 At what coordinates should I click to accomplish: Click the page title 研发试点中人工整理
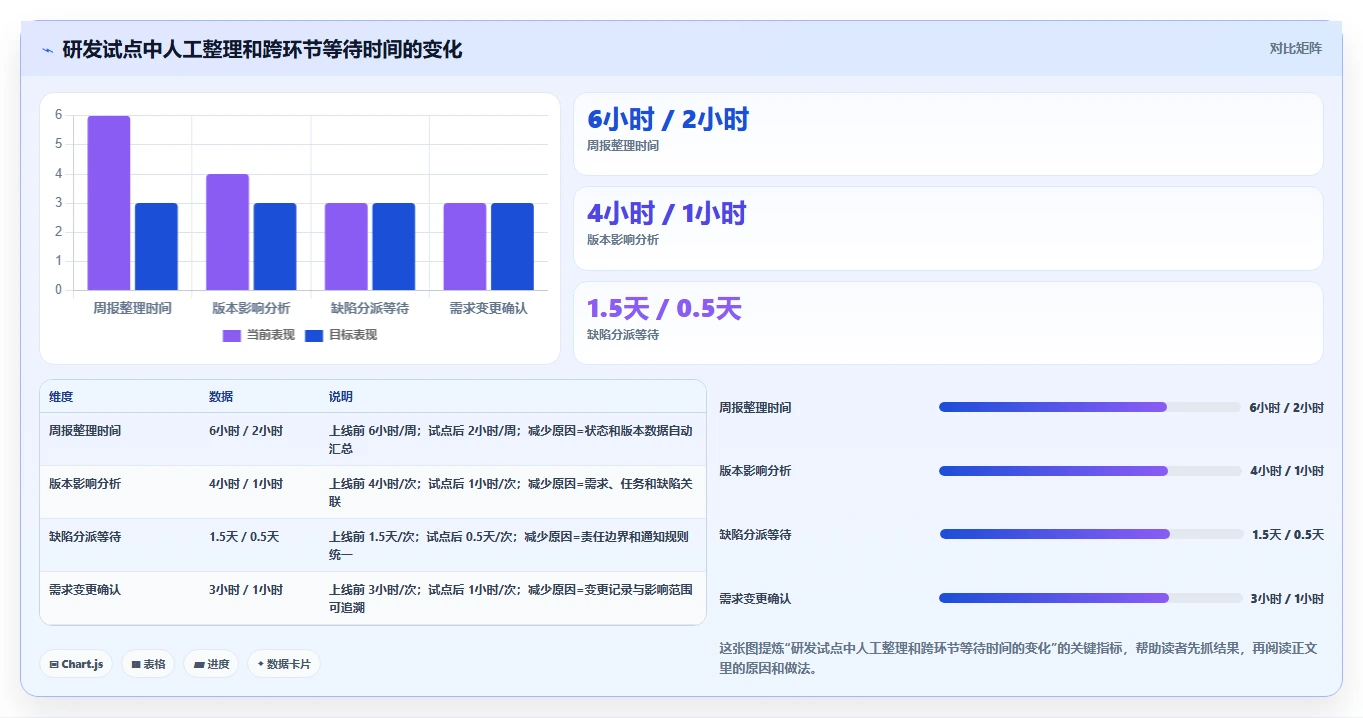tap(263, 50)
